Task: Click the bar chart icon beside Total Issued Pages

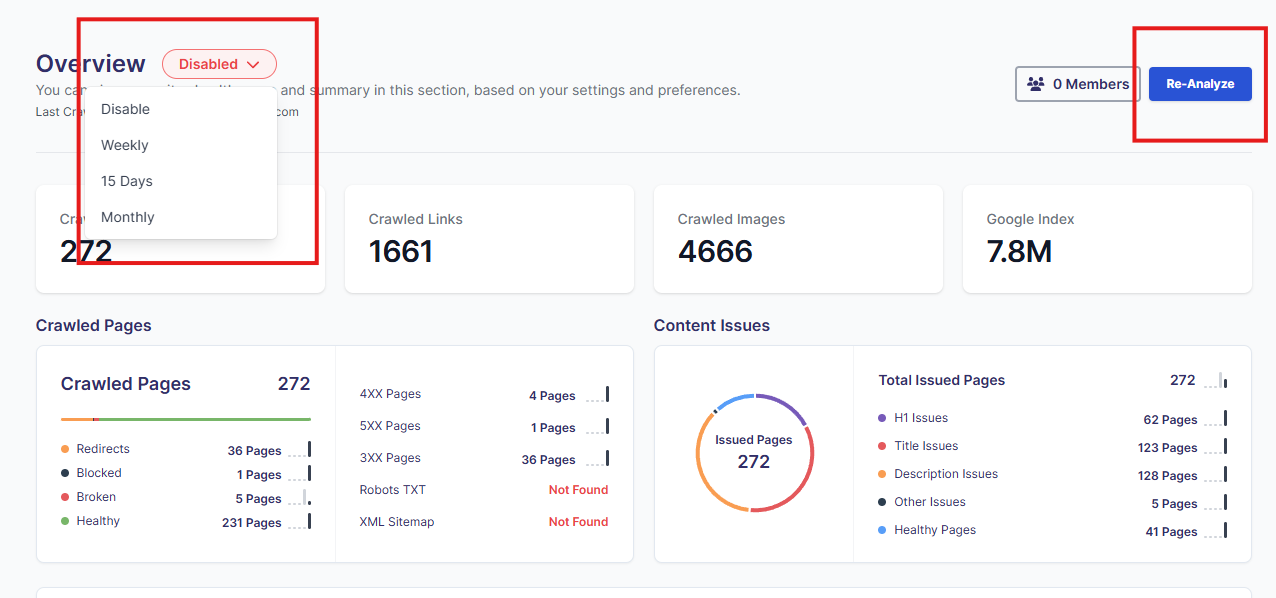Action: coord(1215,380)
